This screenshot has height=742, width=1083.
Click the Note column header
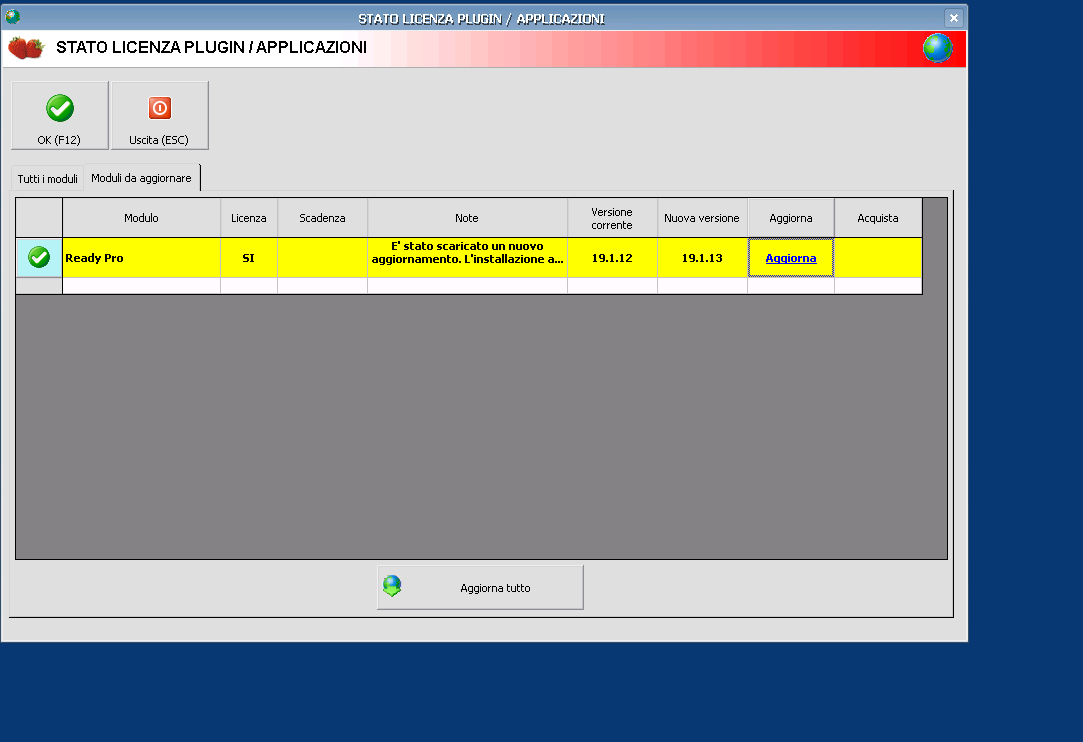[x=468, y=218]
